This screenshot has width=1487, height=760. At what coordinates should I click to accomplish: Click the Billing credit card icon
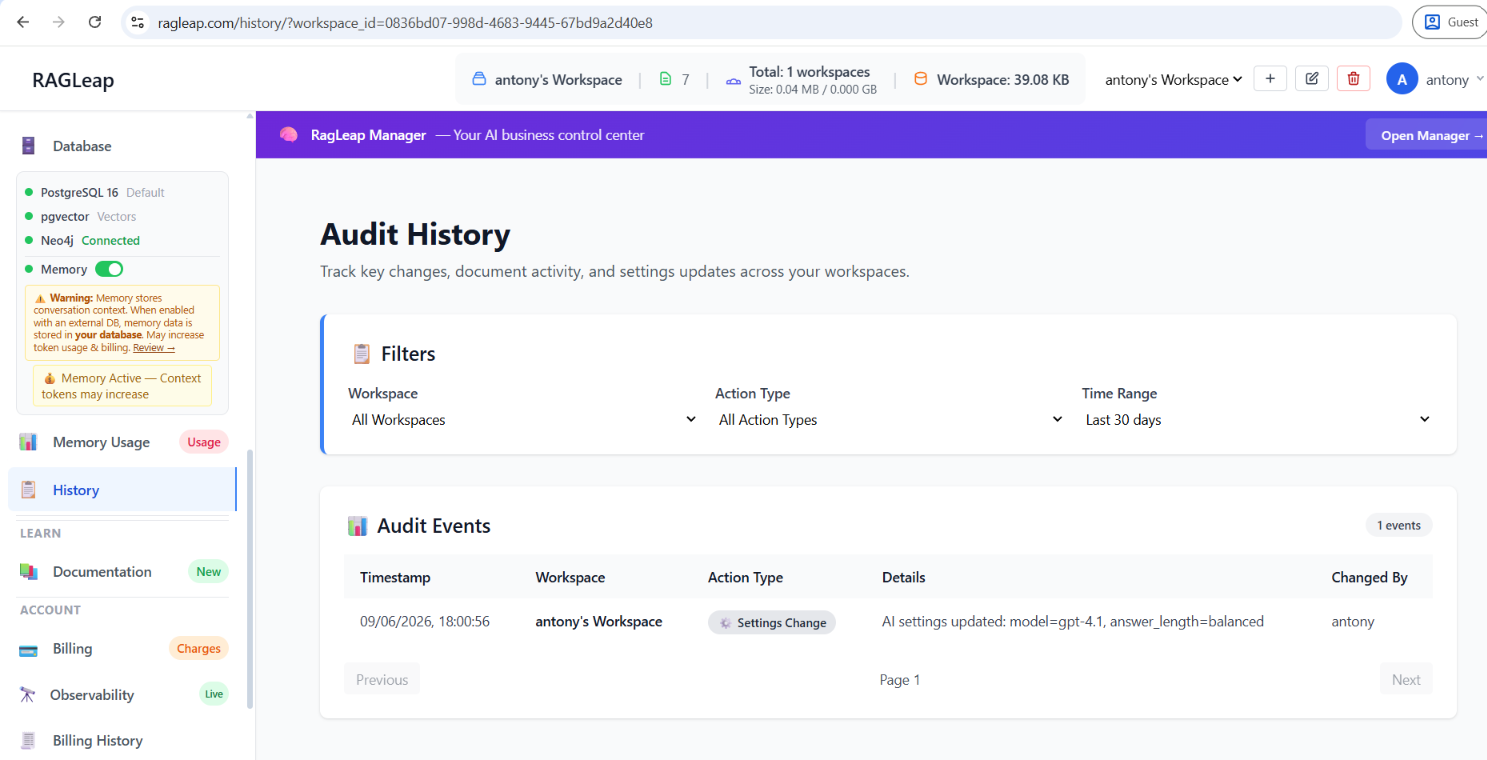tap(28, 649)
